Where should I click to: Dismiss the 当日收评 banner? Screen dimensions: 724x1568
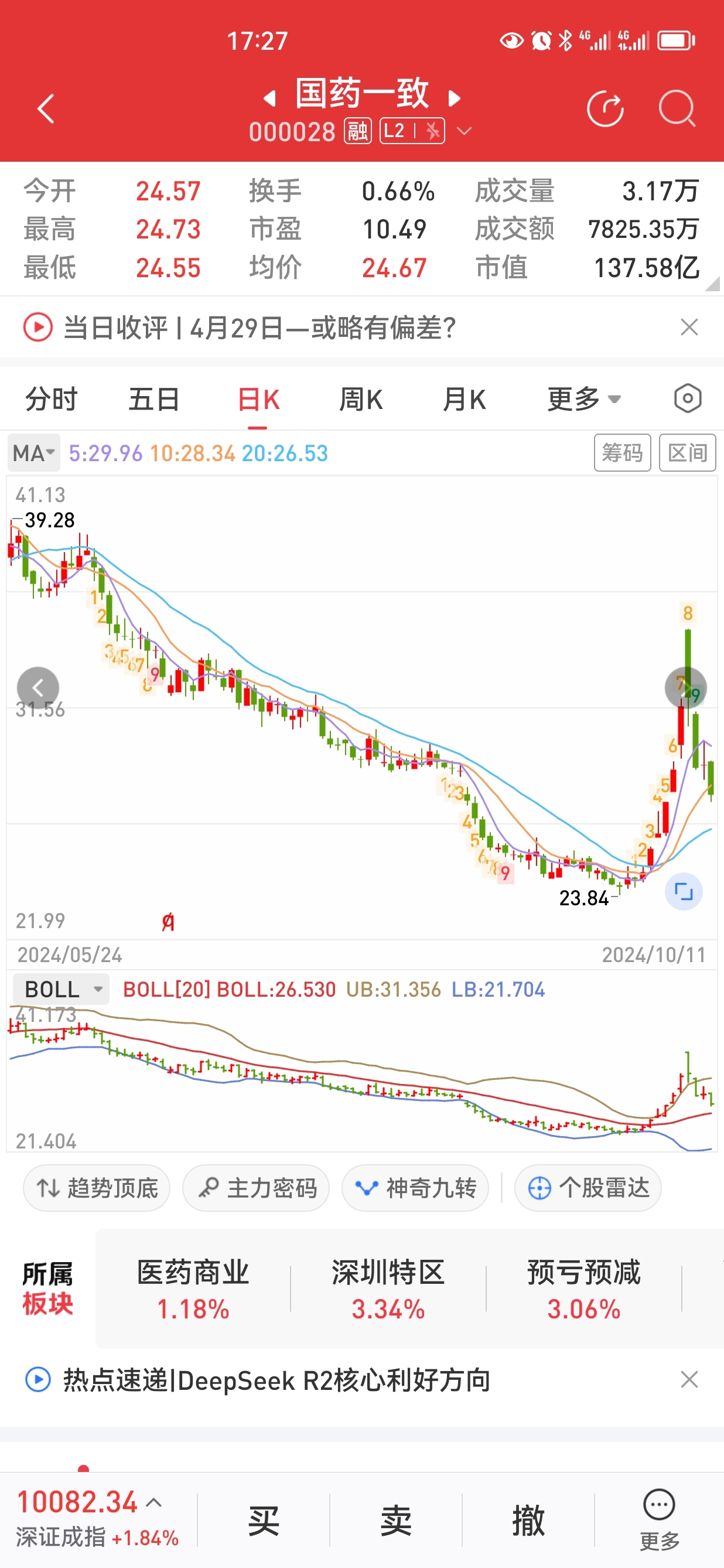(x=689, y=328)
